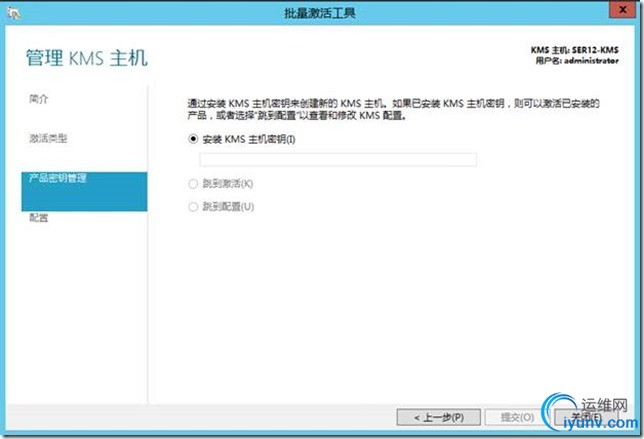This screenshot has height=439, width=644.
Task: Click the 关闭 button at the bottom
Action: pos(586,417)
